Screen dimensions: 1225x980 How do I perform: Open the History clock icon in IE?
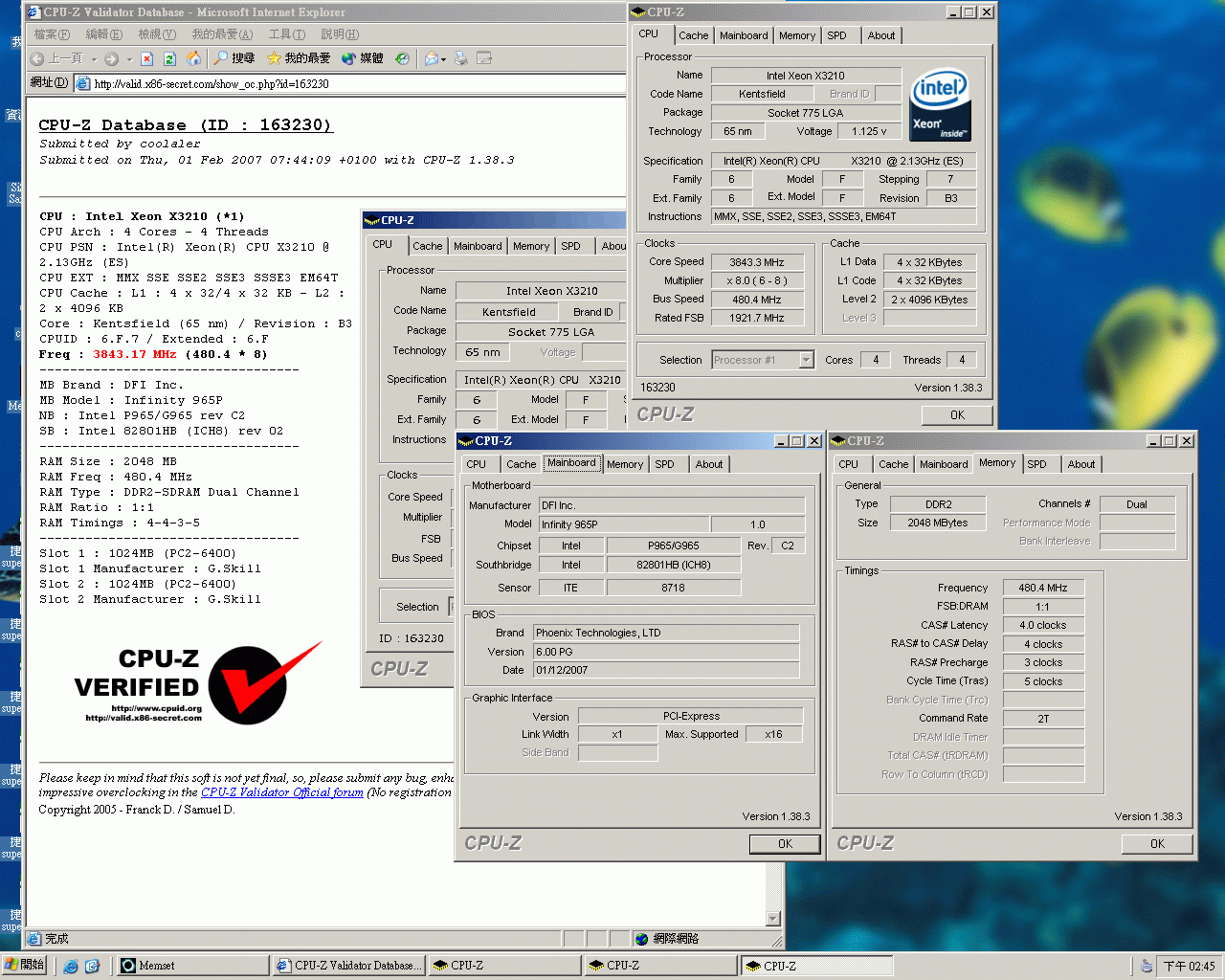coord(402,58)
